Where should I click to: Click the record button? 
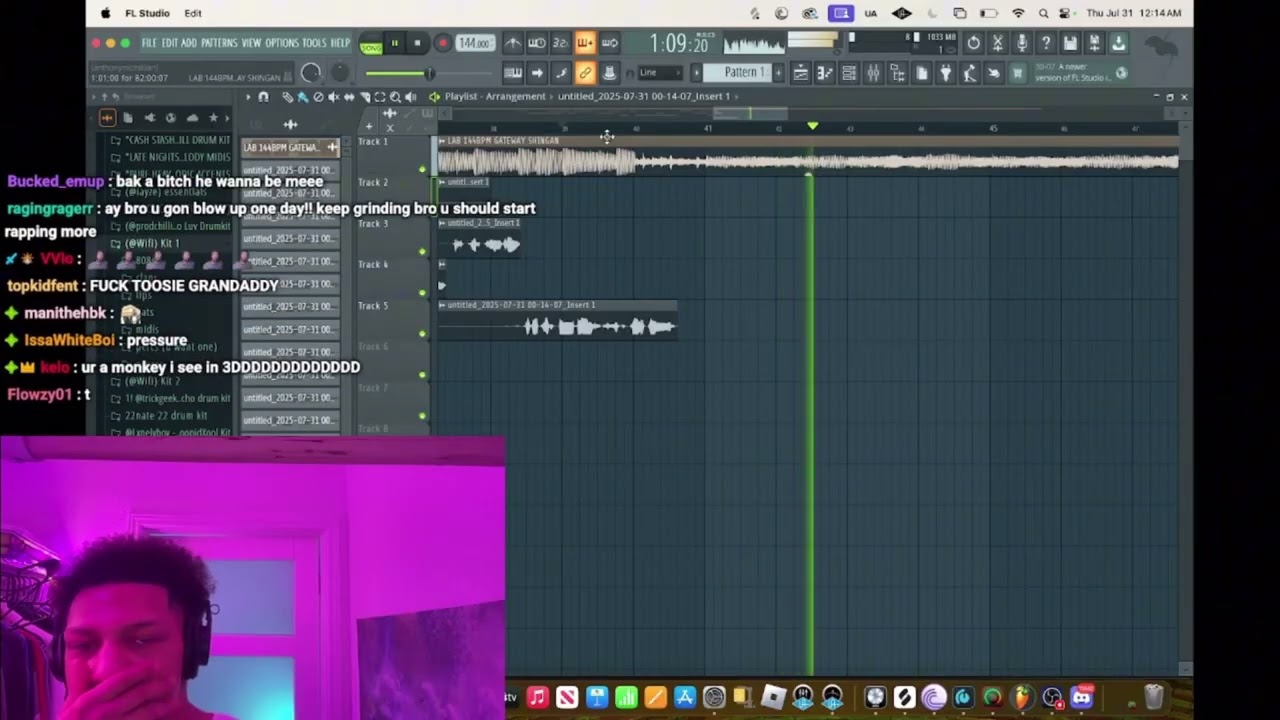[x=442, y=43]
